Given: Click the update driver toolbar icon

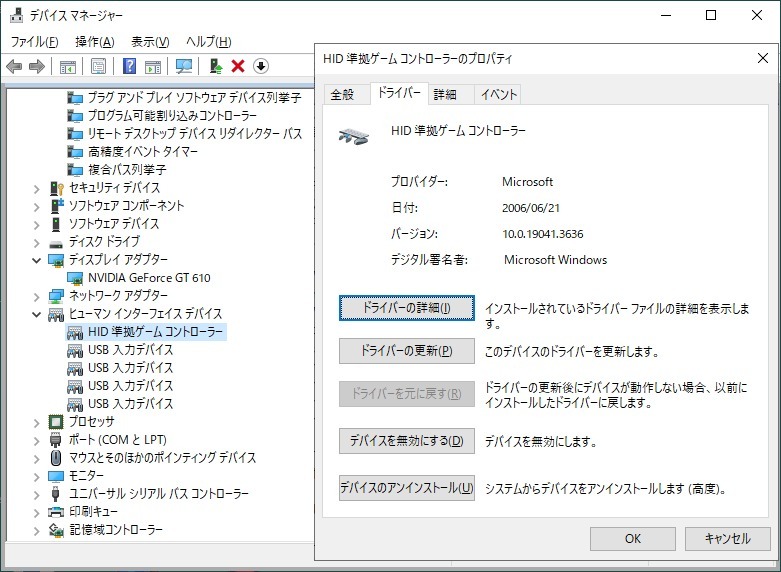Looking at the screenshot, I should [x=215, y=66].
